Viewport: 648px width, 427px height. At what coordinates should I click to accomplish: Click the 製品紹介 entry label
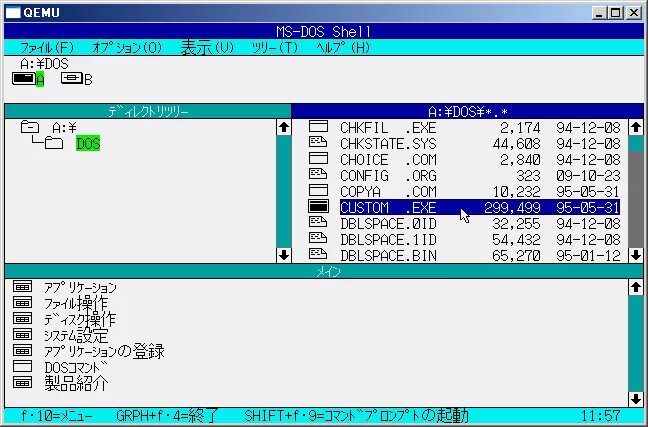(76, 383)
